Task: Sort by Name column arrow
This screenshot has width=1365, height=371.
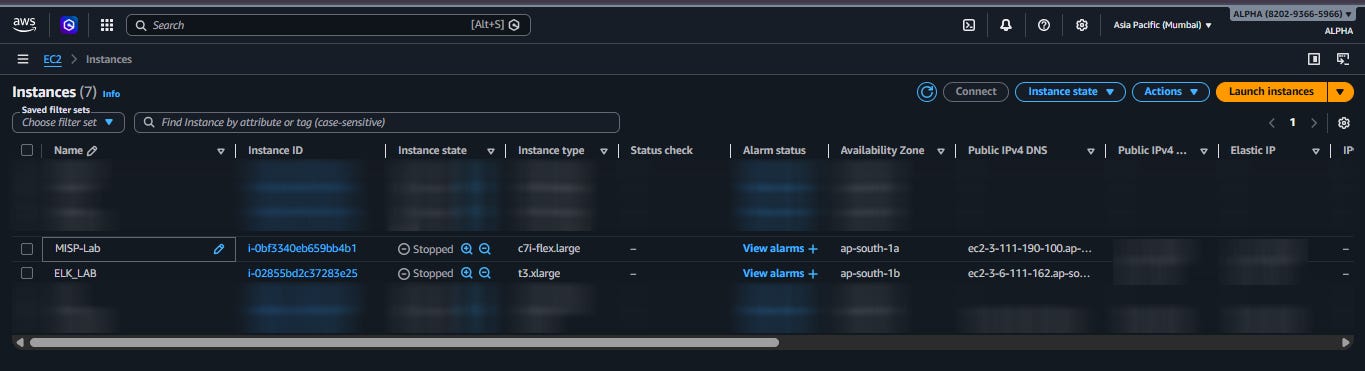Action: click(x=220, y=151)
